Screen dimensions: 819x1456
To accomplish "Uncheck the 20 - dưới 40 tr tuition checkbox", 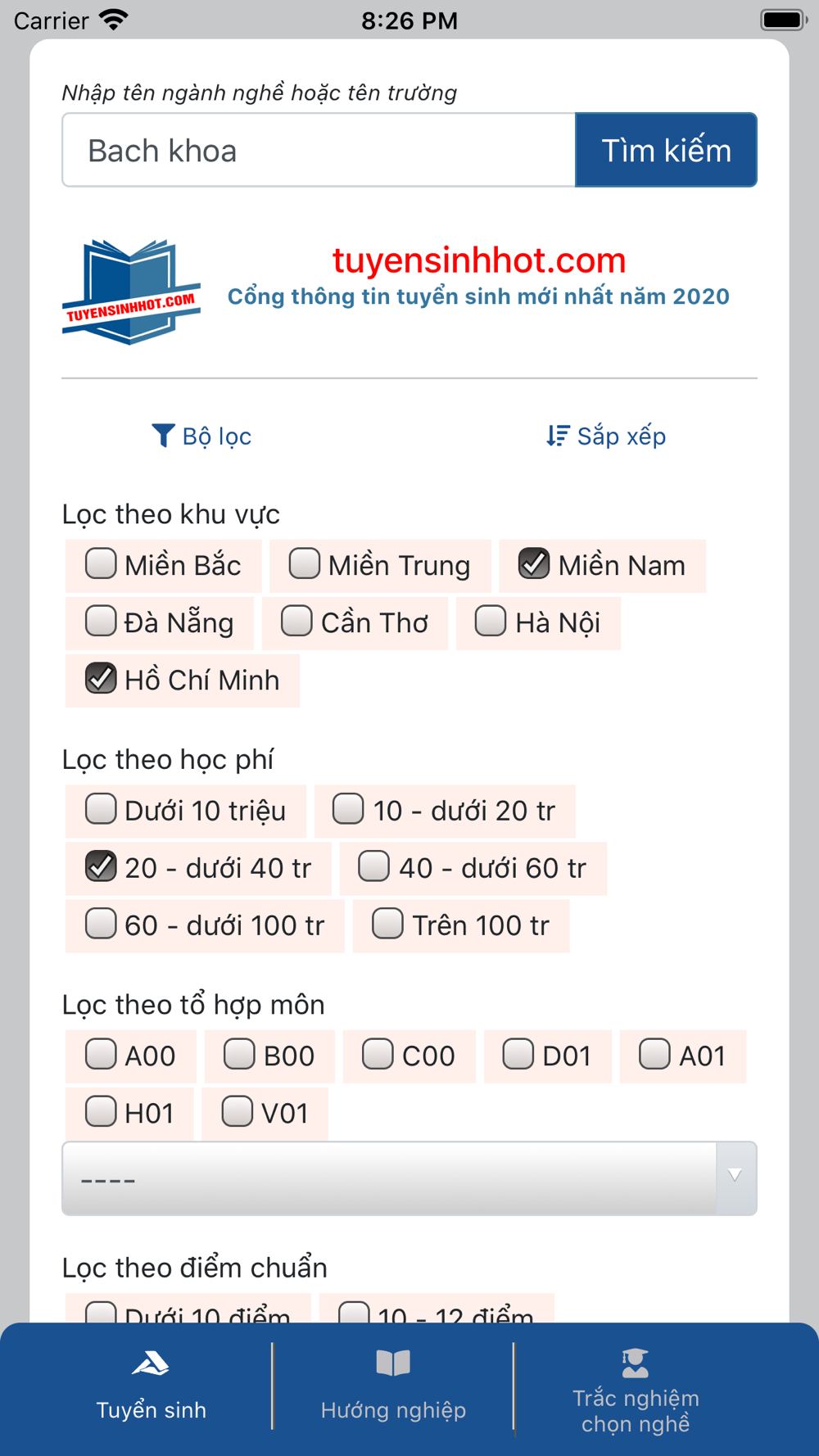I will (101, 866).
